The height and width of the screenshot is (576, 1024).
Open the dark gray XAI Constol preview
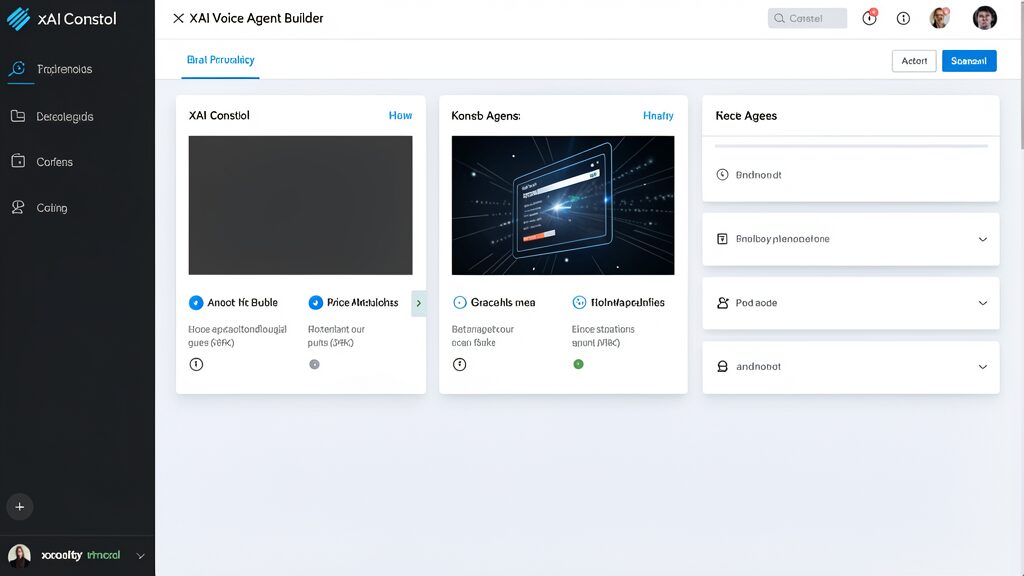300,205
